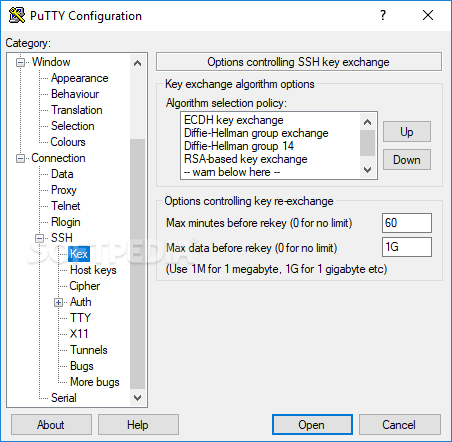Open the Rlogin category
452x442 pixels.
[x=66, y=222]
